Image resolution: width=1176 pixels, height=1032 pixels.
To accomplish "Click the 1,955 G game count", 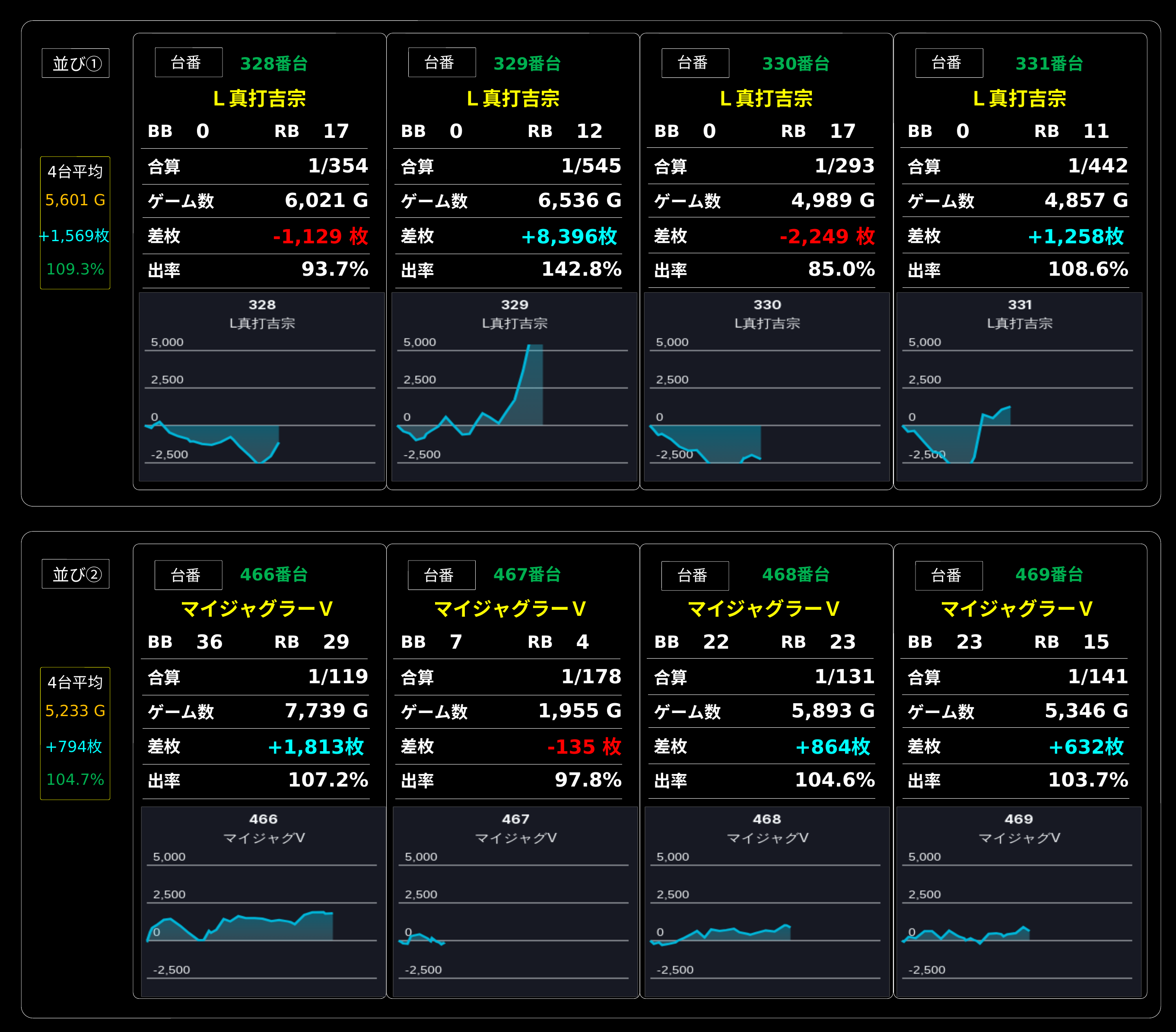I will (x=580, y=711).
